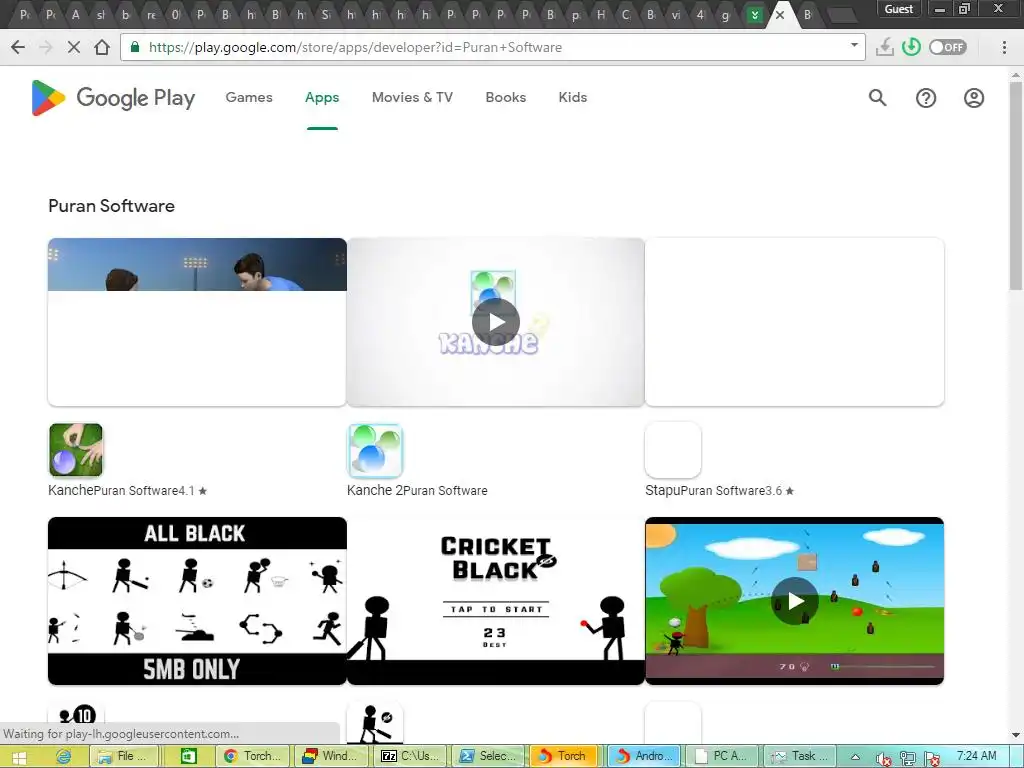The image size is (1024, 768).
Task: Open the Help center icon
Action: (926, 98)
